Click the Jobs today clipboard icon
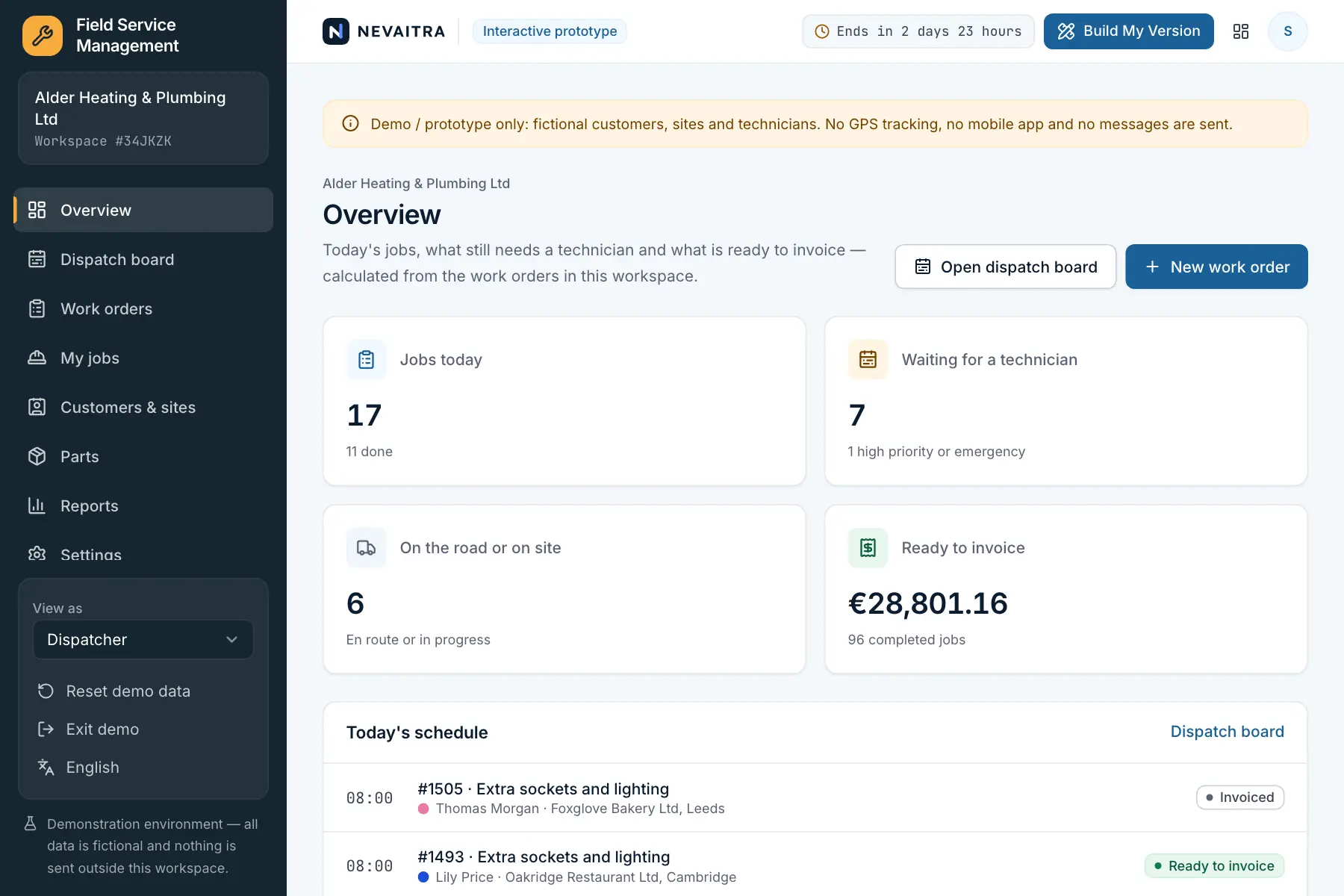The width and height of the screenshot is (1344, 896). click(366, 359)
